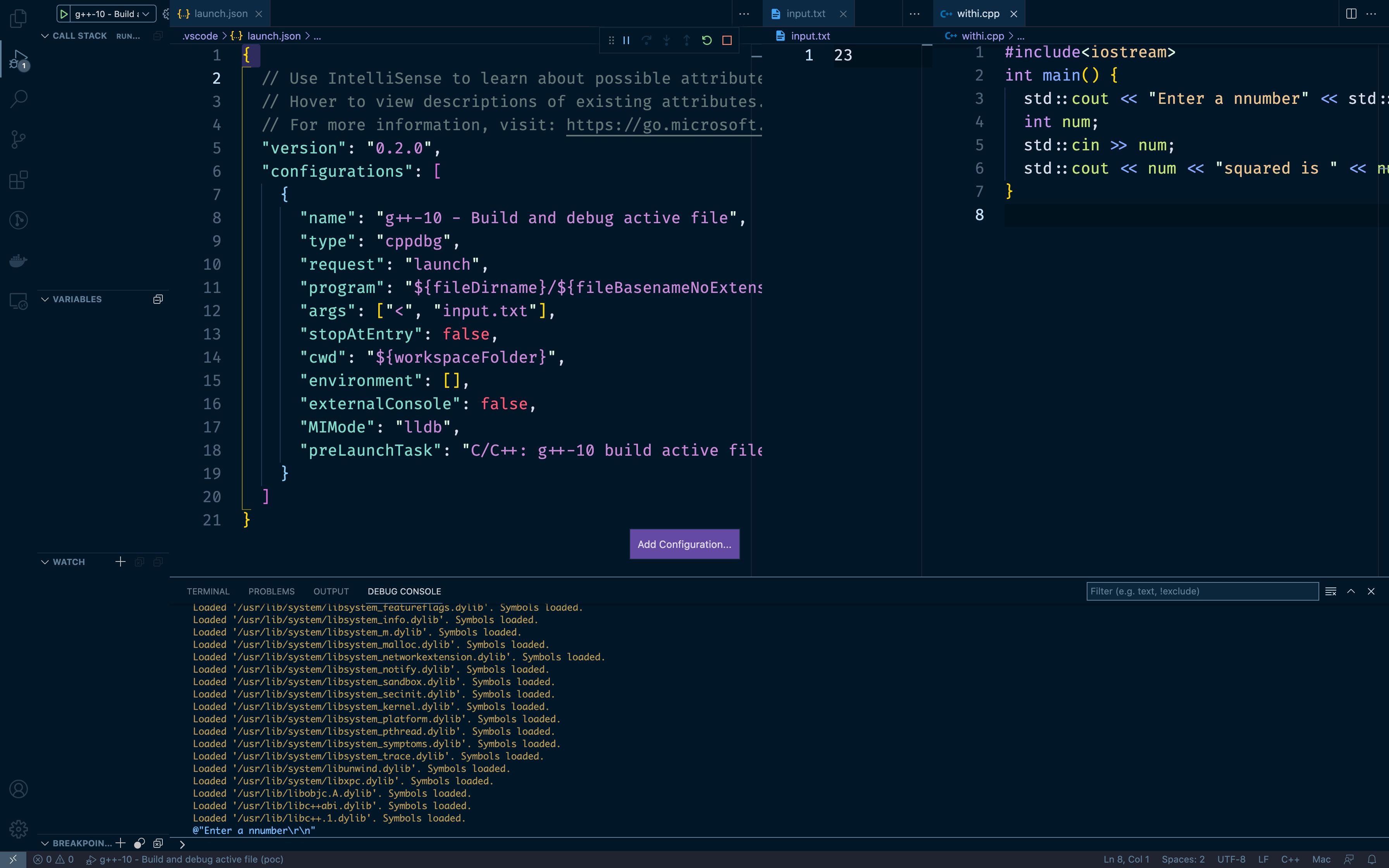Collapse the VARIABLES section
The image size is (1389, 868).
pos(45,299)
